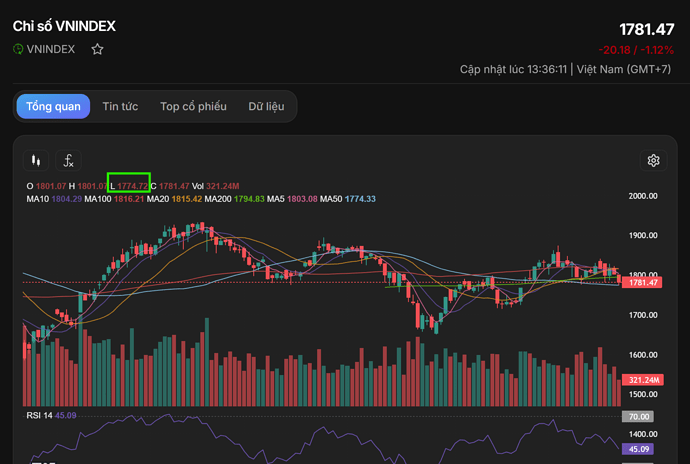Screen dimensions: 690x464
Task: Click the index price 1781.47 at top
Action: 646,29
